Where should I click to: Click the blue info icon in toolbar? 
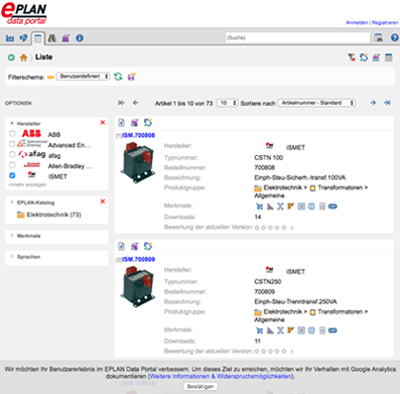[x=79, y=38]
